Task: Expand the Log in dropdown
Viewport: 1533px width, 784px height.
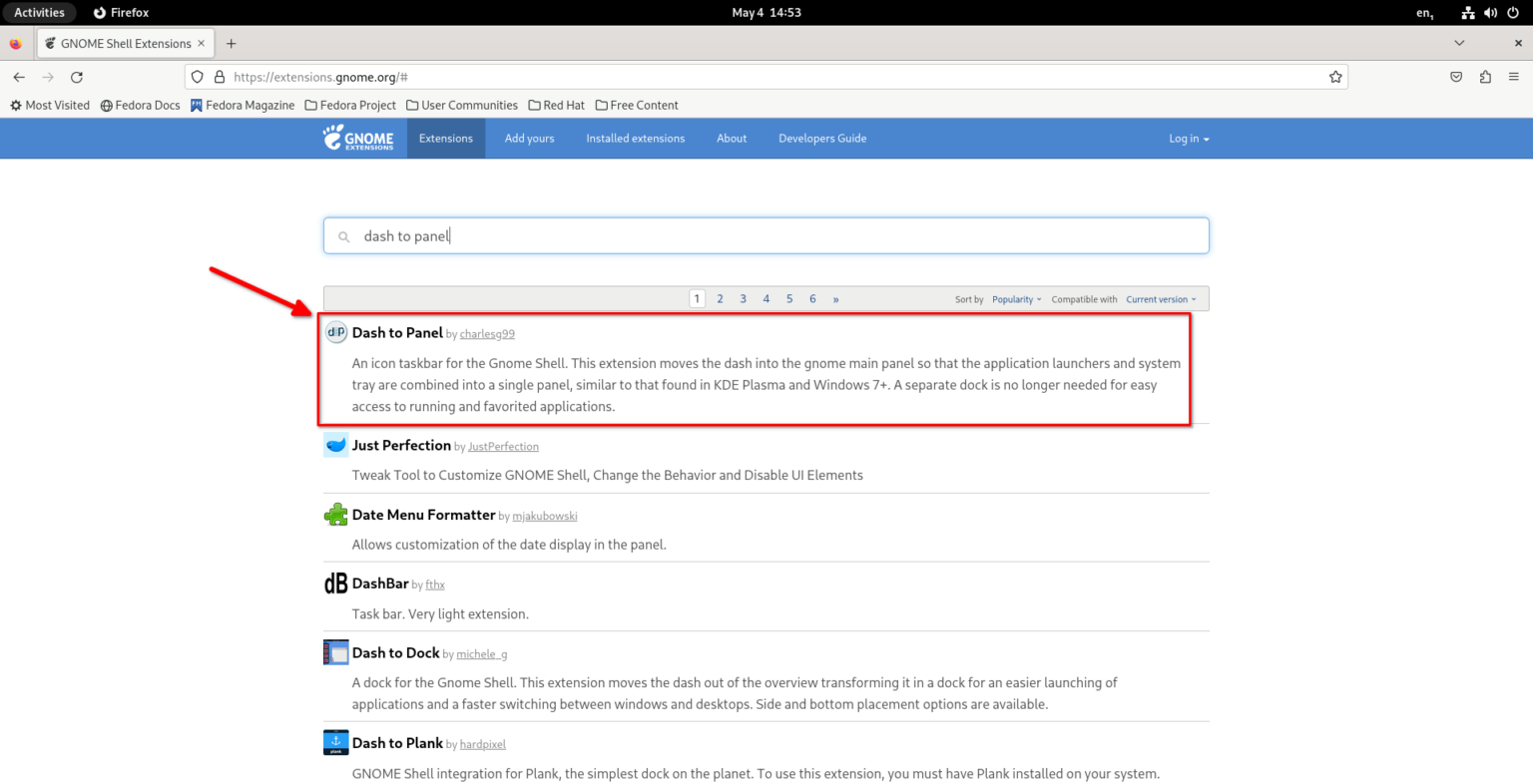Action: (x=1189, y=139)
